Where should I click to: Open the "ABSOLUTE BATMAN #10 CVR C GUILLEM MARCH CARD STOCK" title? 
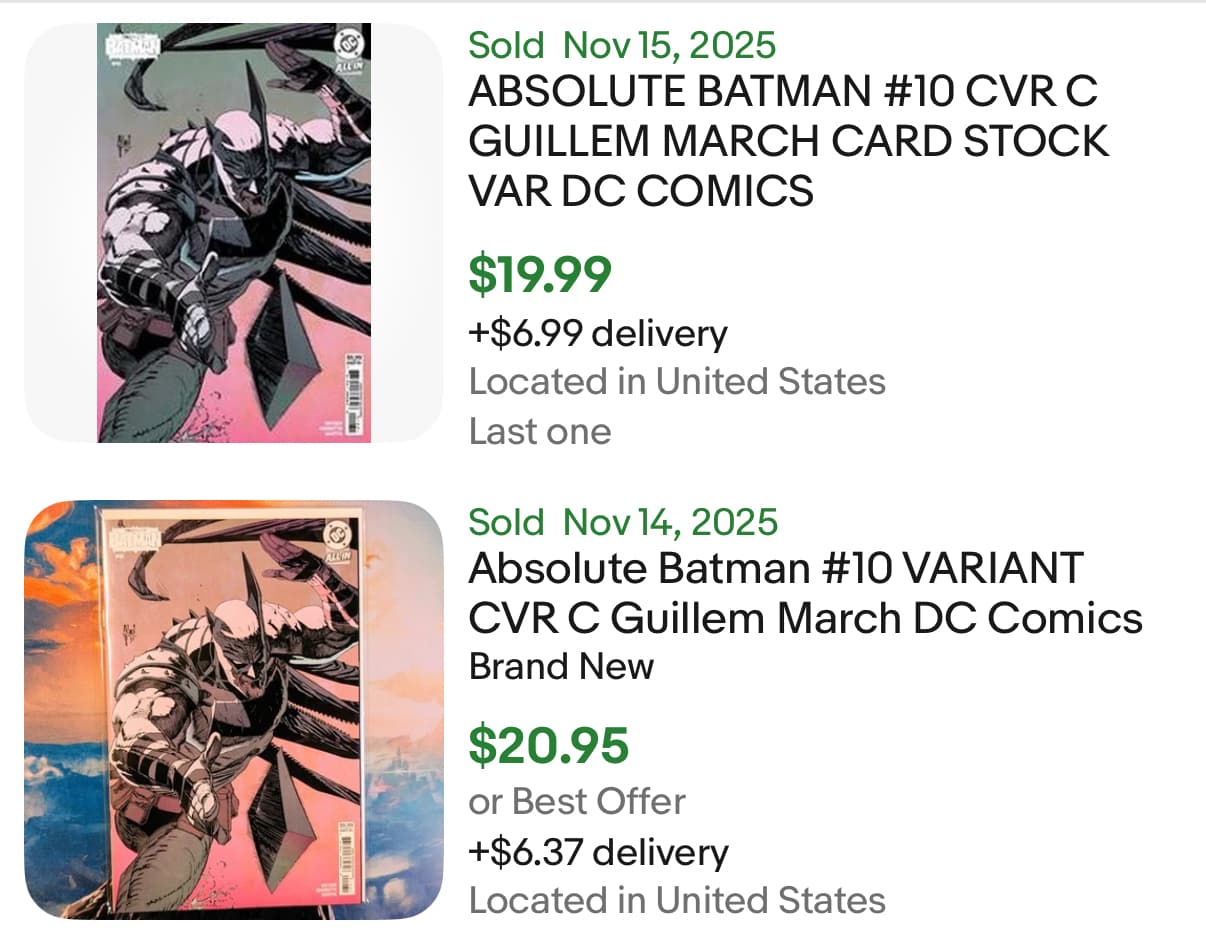[788, 141]
